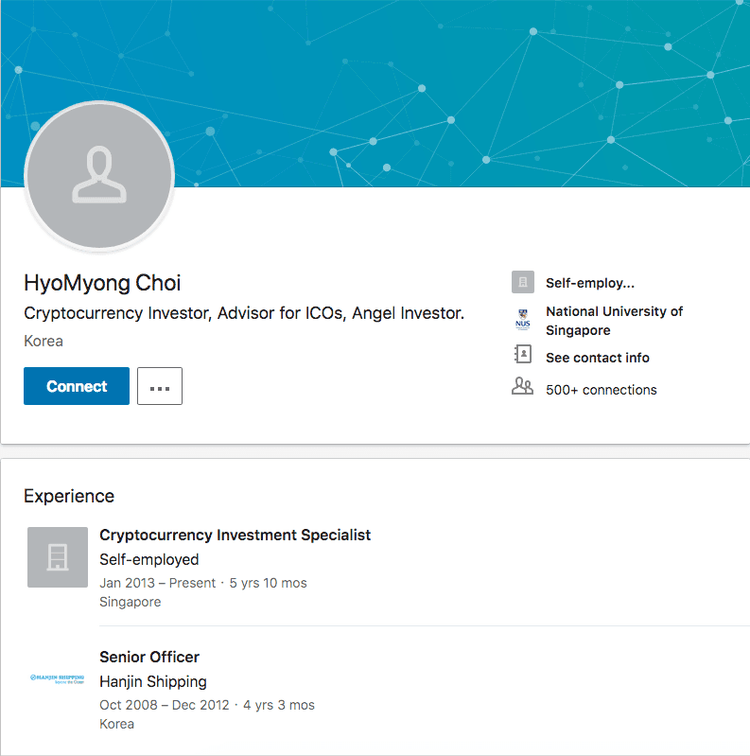Click the Self-employed building icon in sidebar
Screen dimensions: 750x756
[522, 283]
